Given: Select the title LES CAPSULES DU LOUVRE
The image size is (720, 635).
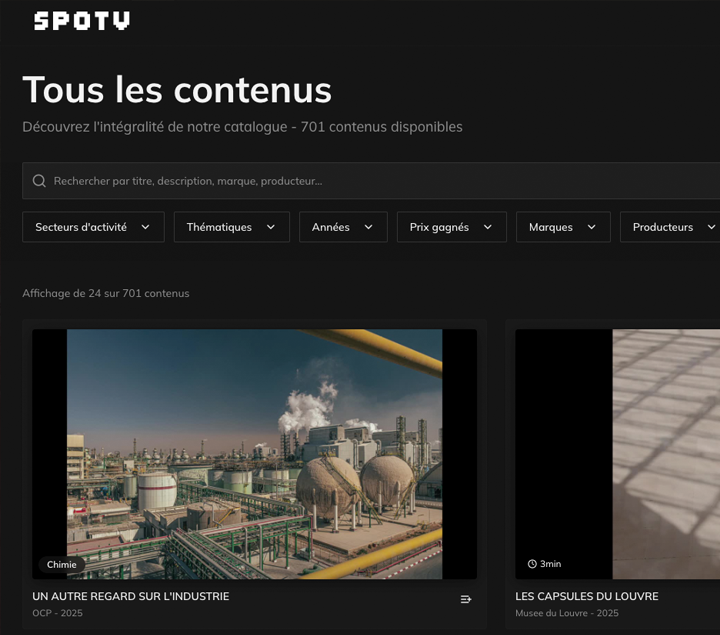Looking at the screenshot, I should tap(586, 596).
